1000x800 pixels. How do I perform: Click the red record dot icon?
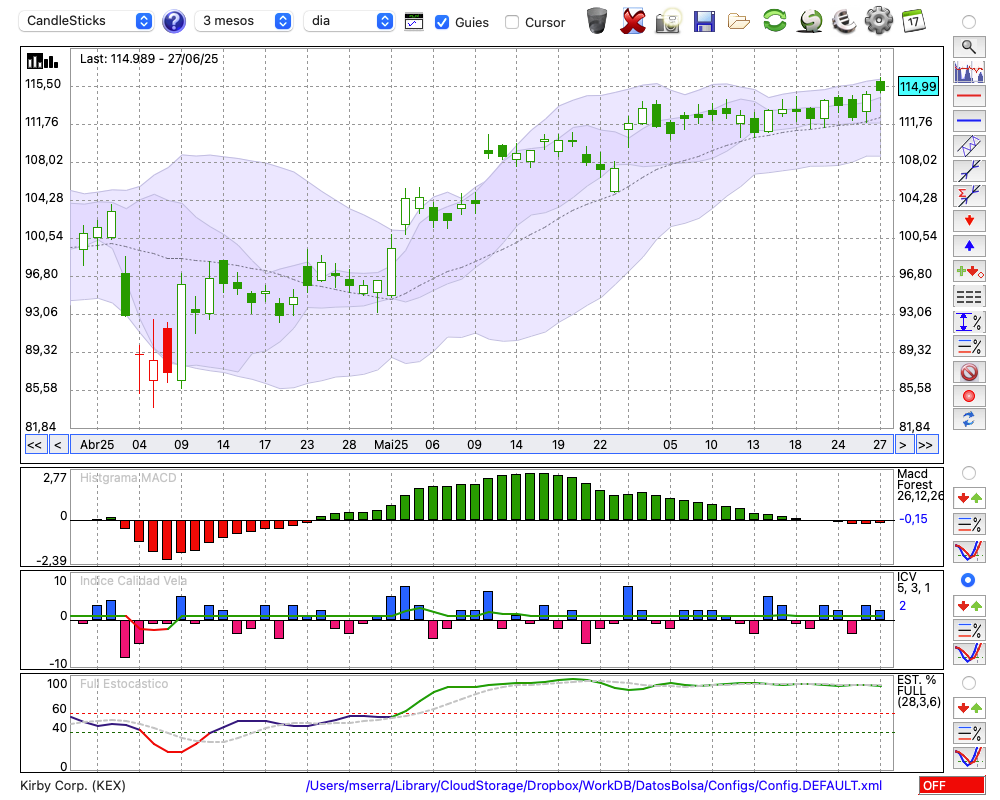(x=969, y=396)
